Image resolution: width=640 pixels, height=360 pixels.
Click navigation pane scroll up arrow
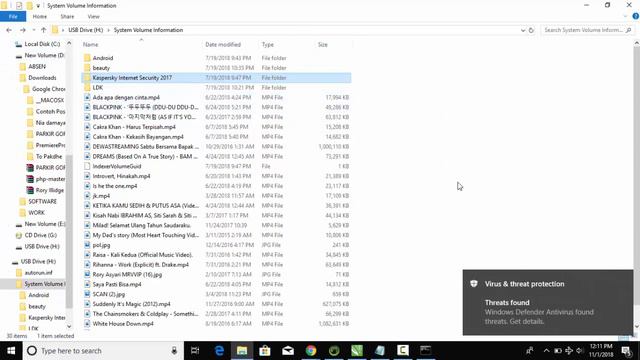[x=69, y=43]
